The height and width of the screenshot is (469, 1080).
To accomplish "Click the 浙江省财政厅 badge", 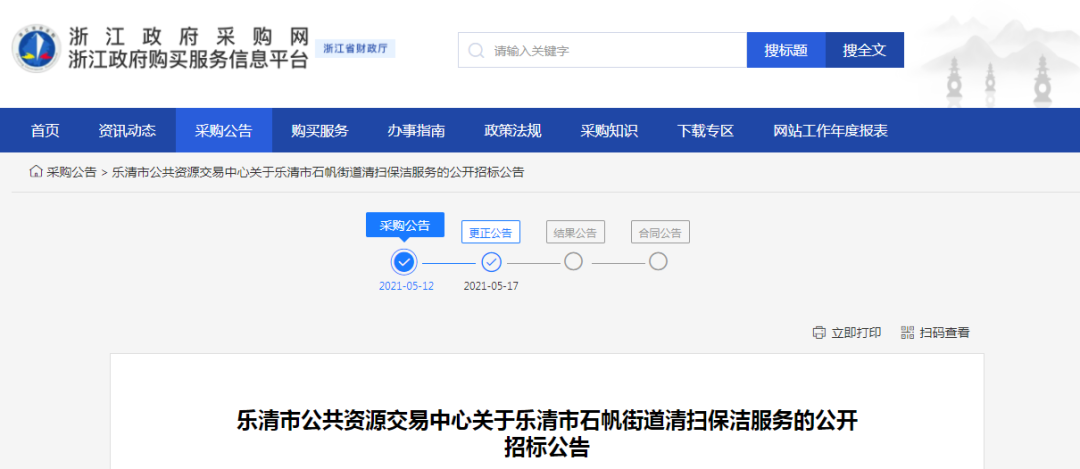I will pos(355,48).
